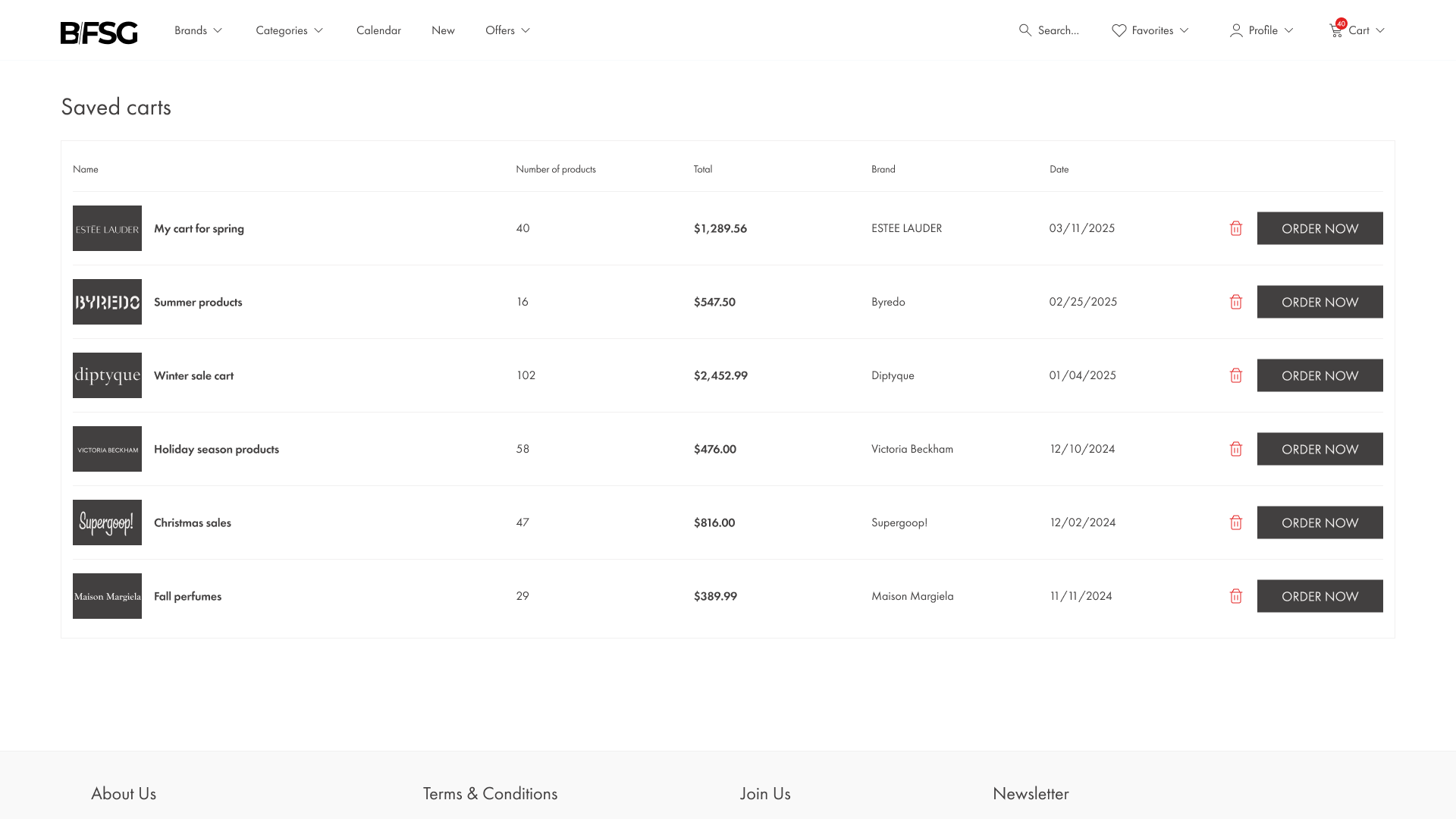
Task: Click the shopping cart icon with badge
Action: [x=1337, y=29]
